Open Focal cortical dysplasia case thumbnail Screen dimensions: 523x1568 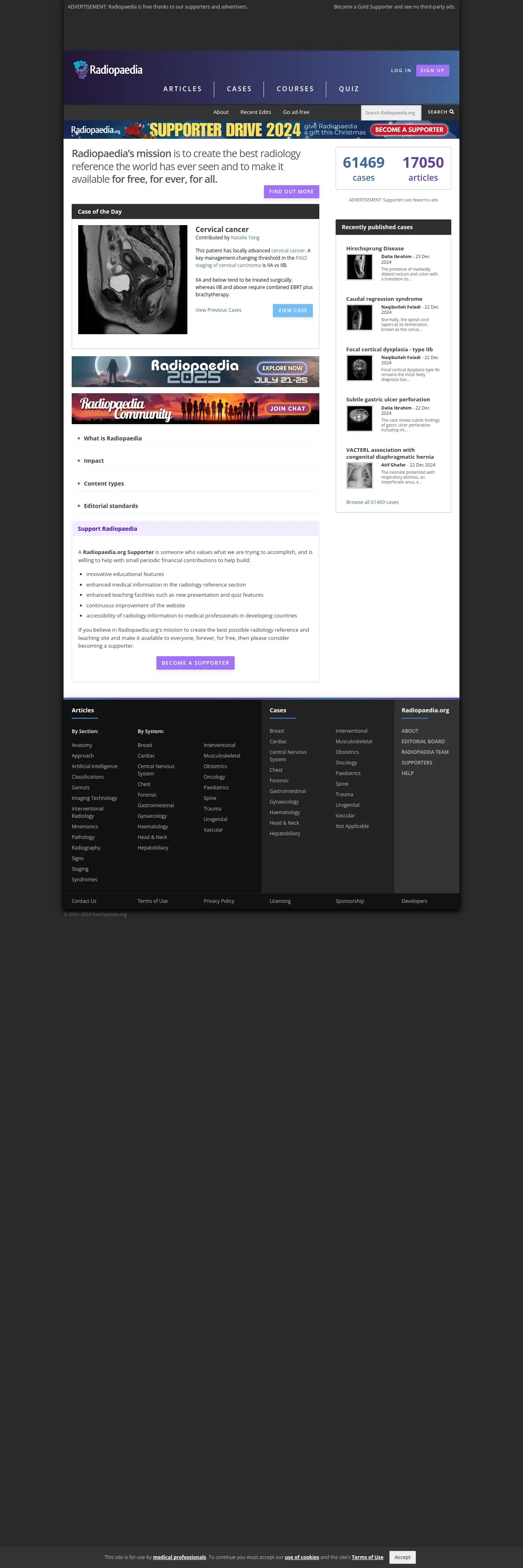(x=359, y=368)
